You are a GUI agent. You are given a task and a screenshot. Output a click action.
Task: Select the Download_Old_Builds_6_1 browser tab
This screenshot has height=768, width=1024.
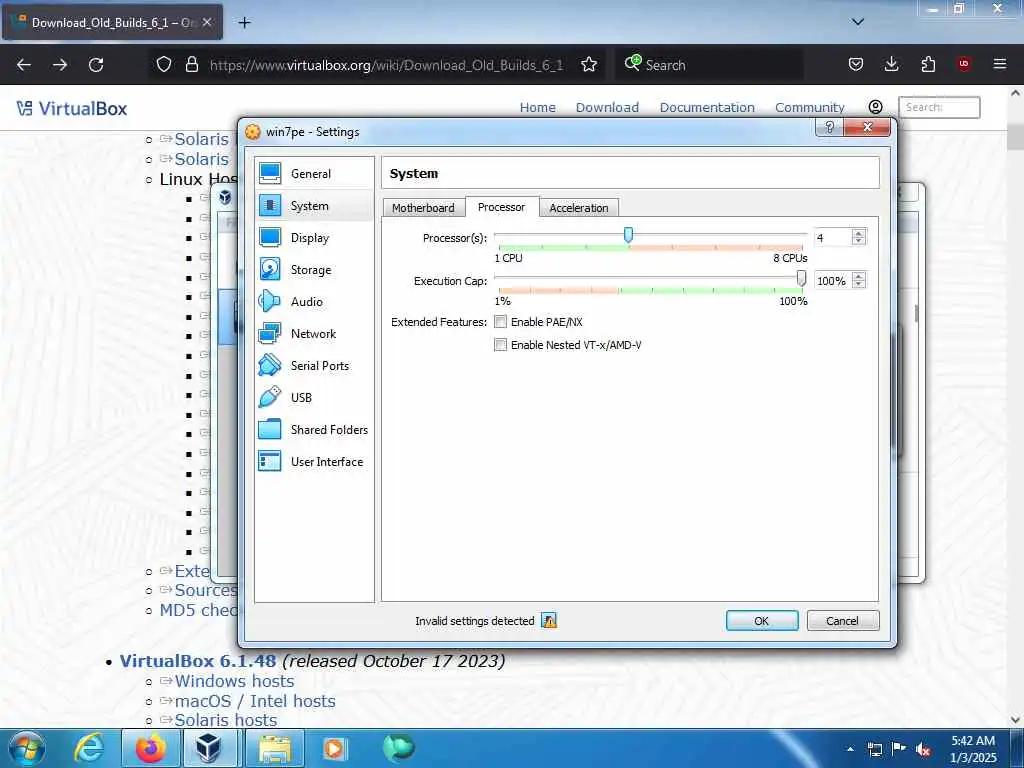(112, 23)
